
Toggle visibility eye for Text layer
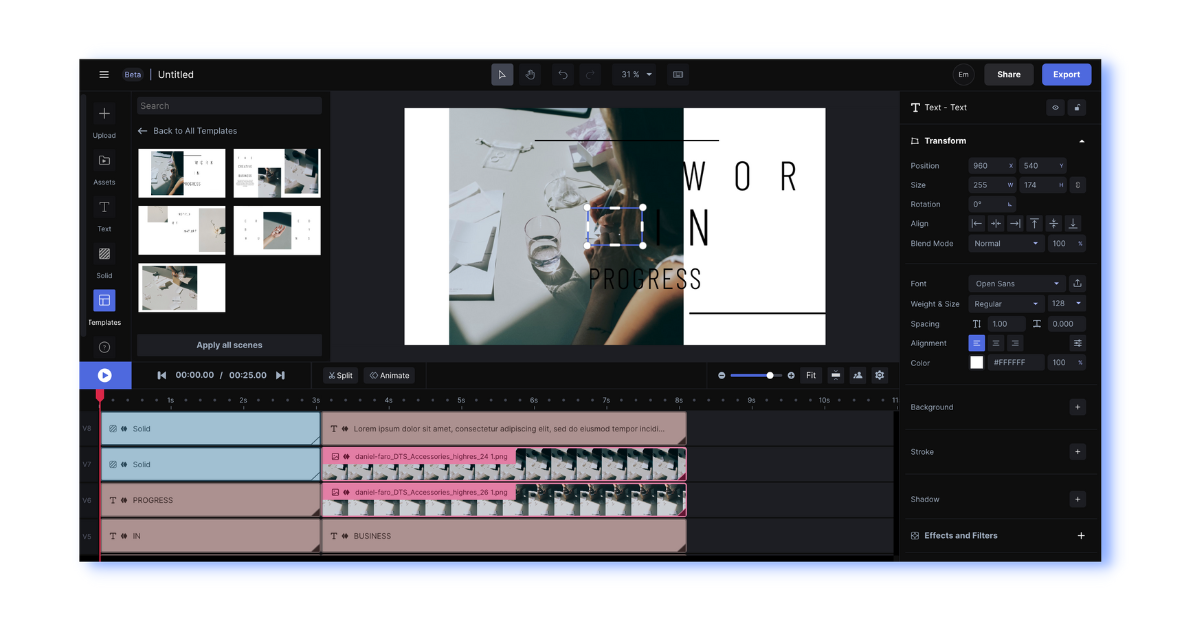pos(1055,107)
